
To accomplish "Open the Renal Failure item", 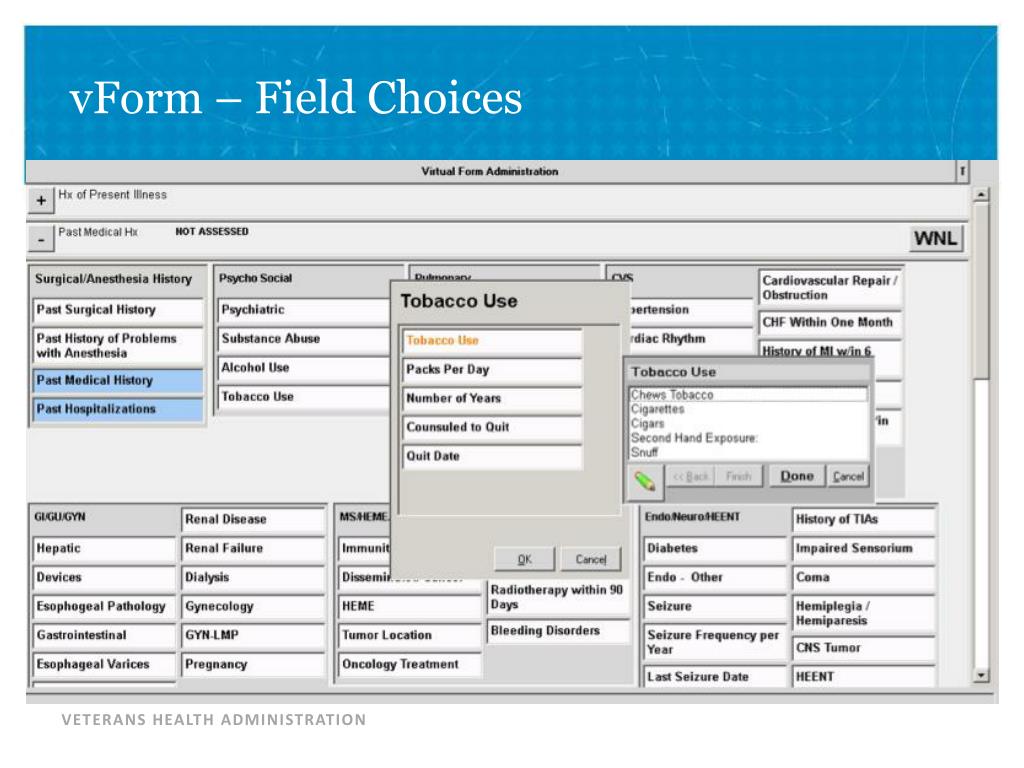I will [253, 549].
